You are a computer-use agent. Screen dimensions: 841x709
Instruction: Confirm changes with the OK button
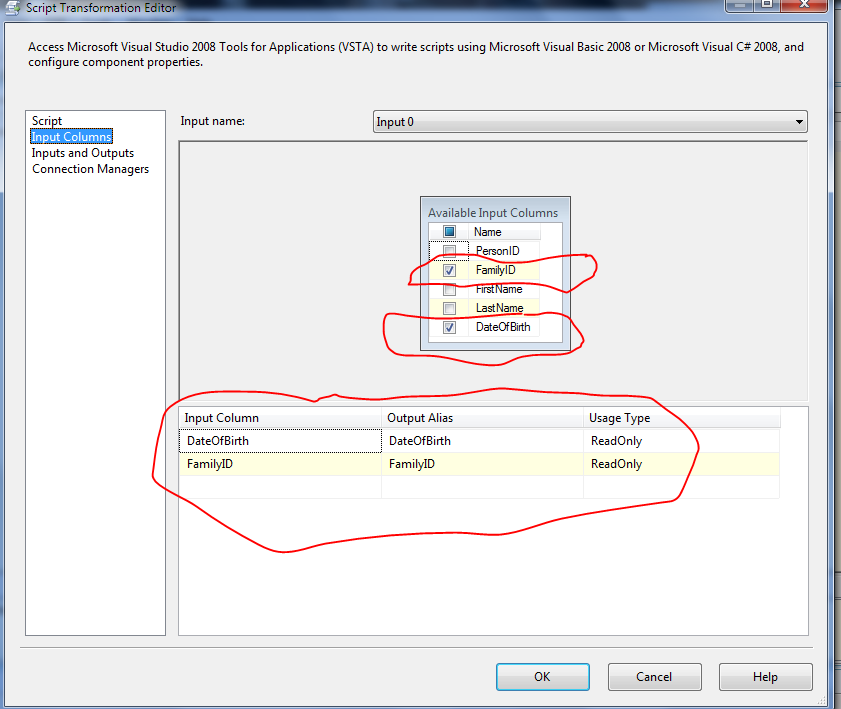542,676
